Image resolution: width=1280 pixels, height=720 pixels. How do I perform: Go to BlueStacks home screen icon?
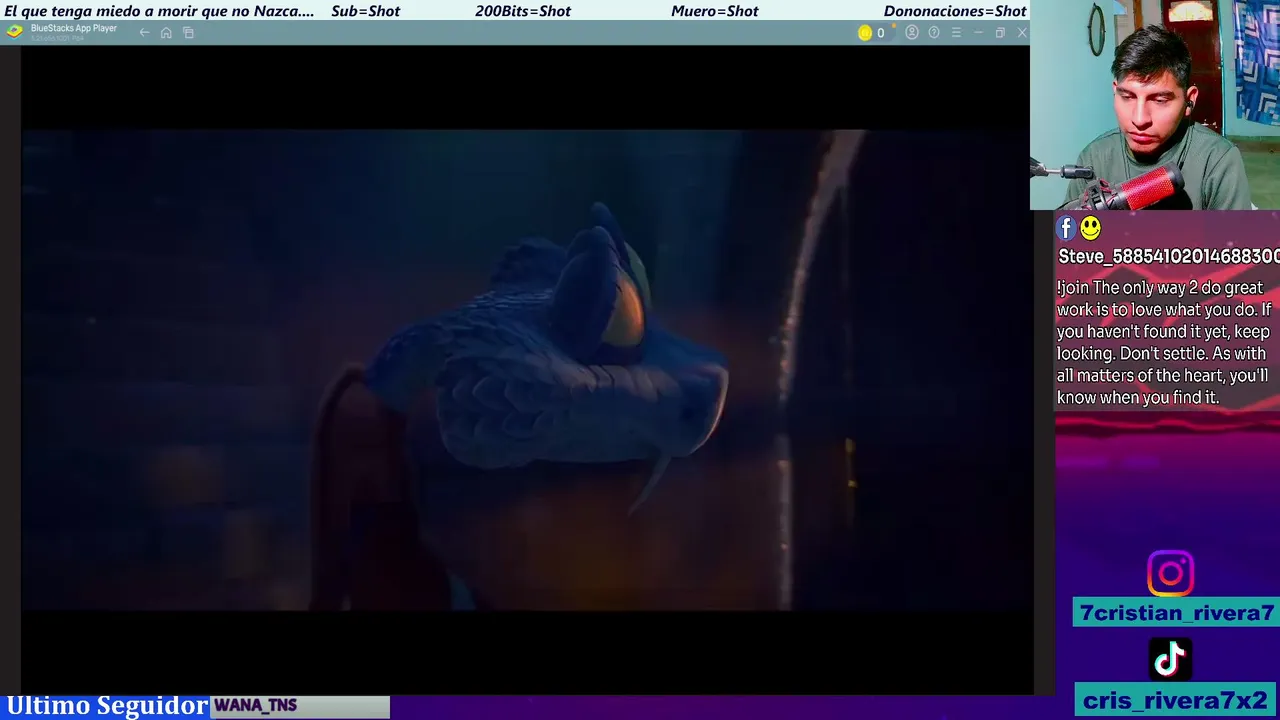pyautogui.click(x=166, y=33)
